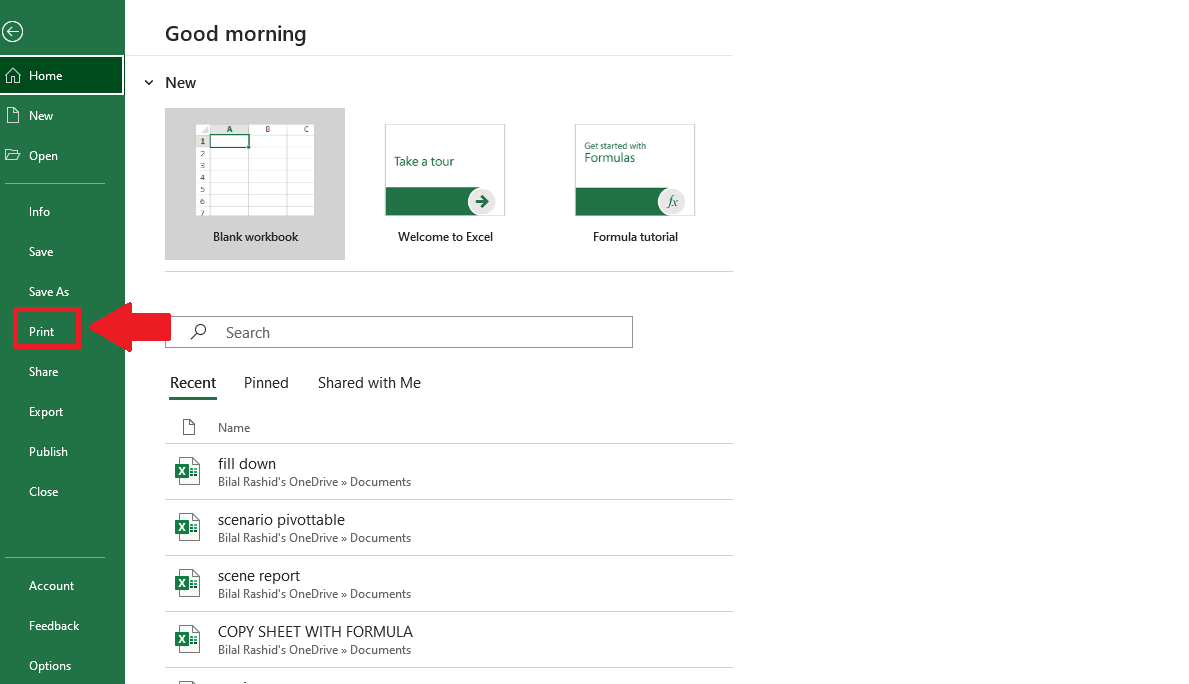Open COPY SHEET WITH FORMULA file

315,632
